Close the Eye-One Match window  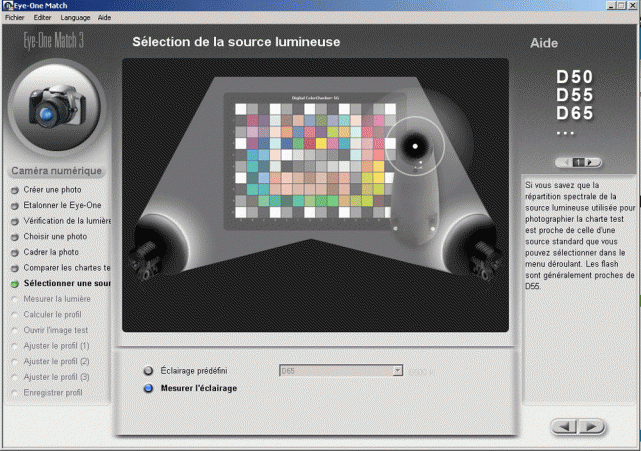click(x=633, y=5)
